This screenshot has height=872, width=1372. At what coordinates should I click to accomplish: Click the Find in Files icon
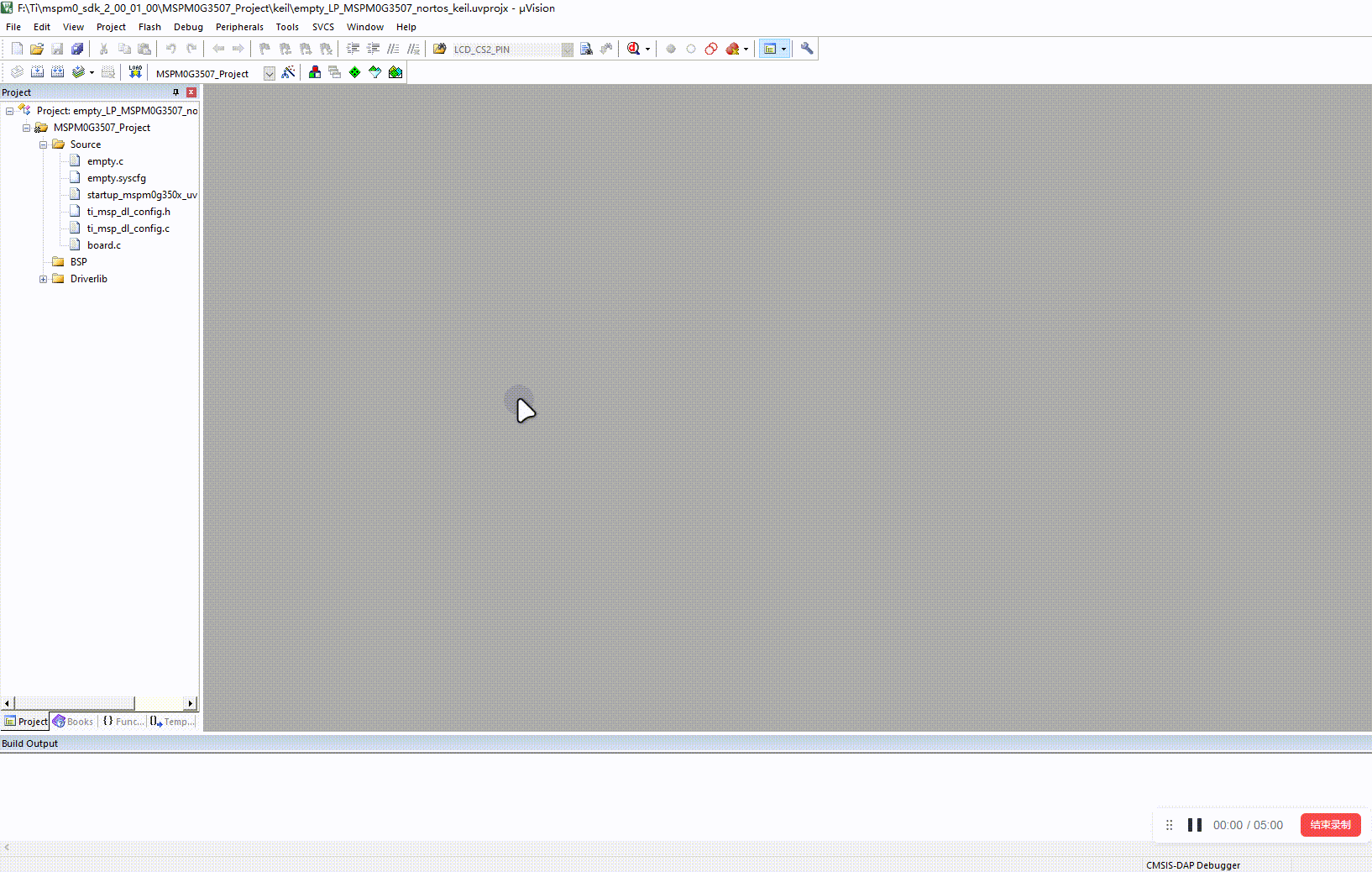[586, 49]
